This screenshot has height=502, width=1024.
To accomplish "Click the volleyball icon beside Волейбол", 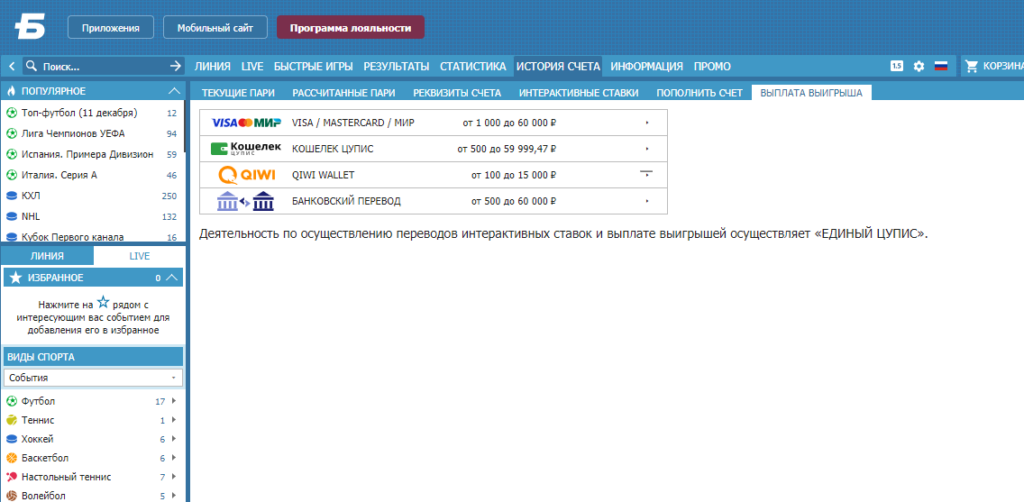I will [x=11, y=495].
